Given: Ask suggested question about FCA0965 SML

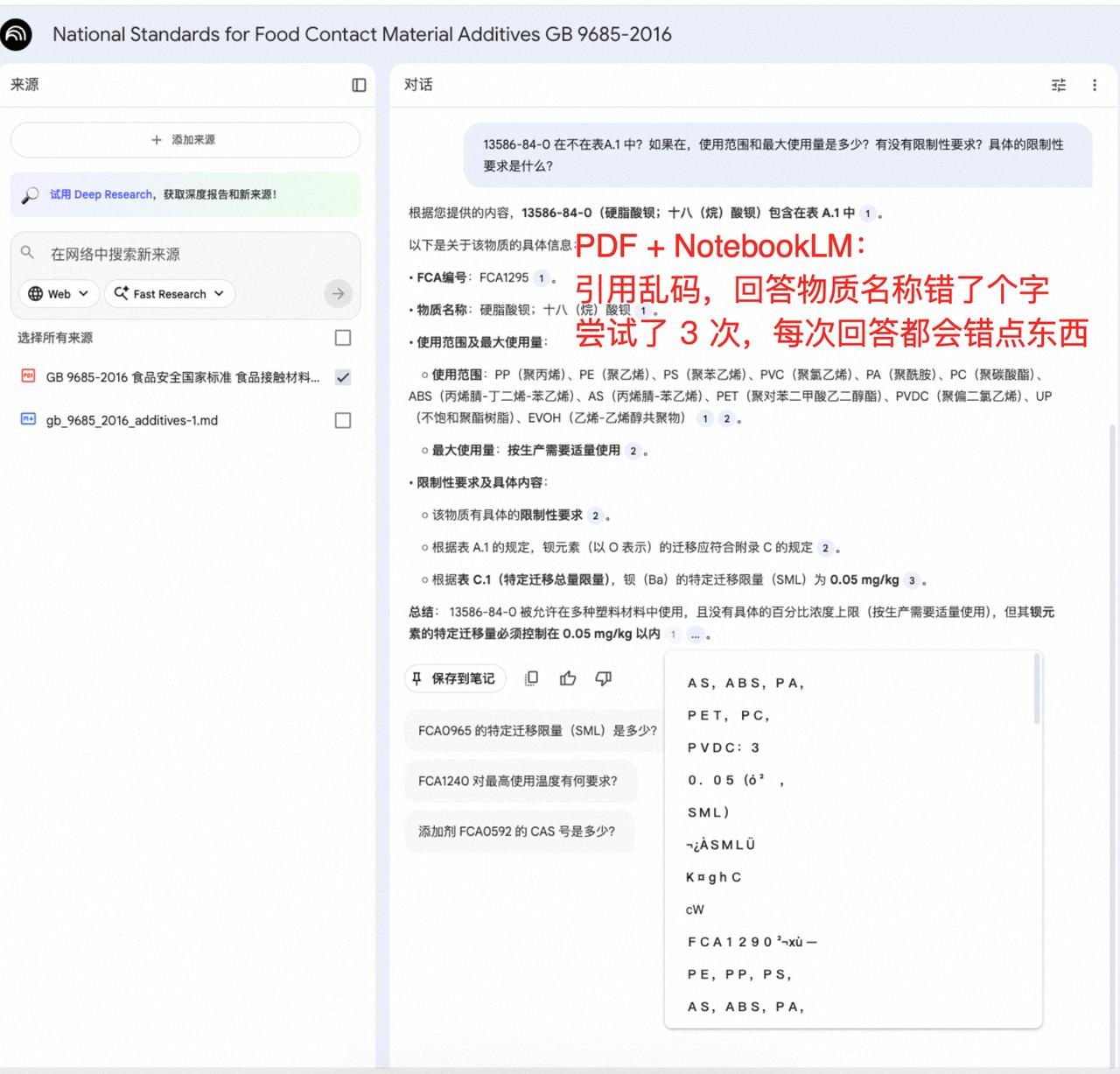Looking at the screenshot, I should pyautogui.click(x=537, y=731).
